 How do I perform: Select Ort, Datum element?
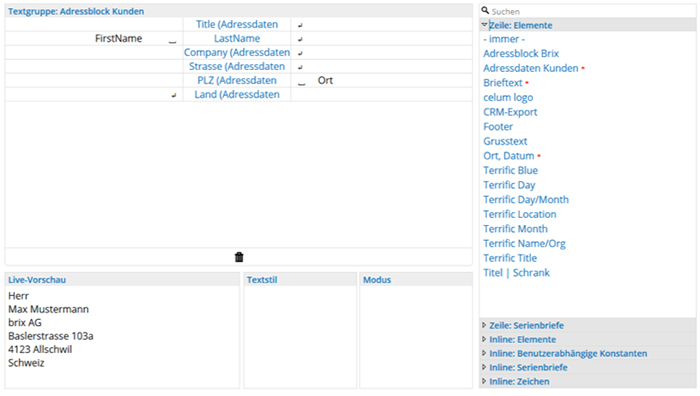tap(509, 156)
